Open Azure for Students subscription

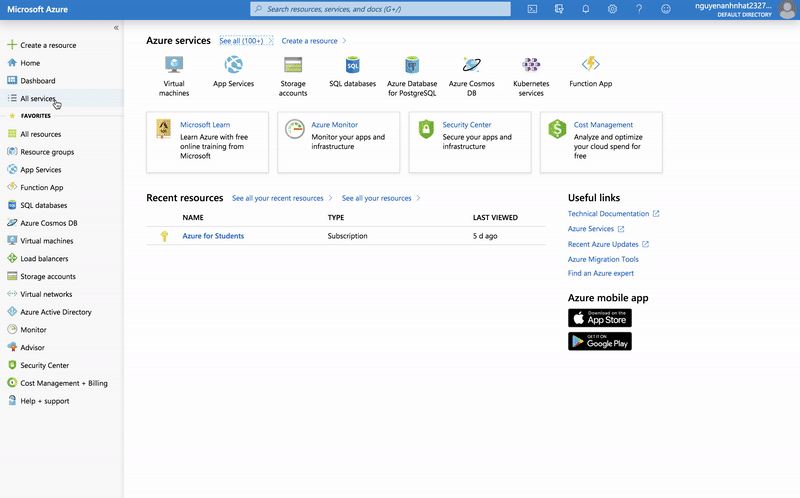coord(213,236)
